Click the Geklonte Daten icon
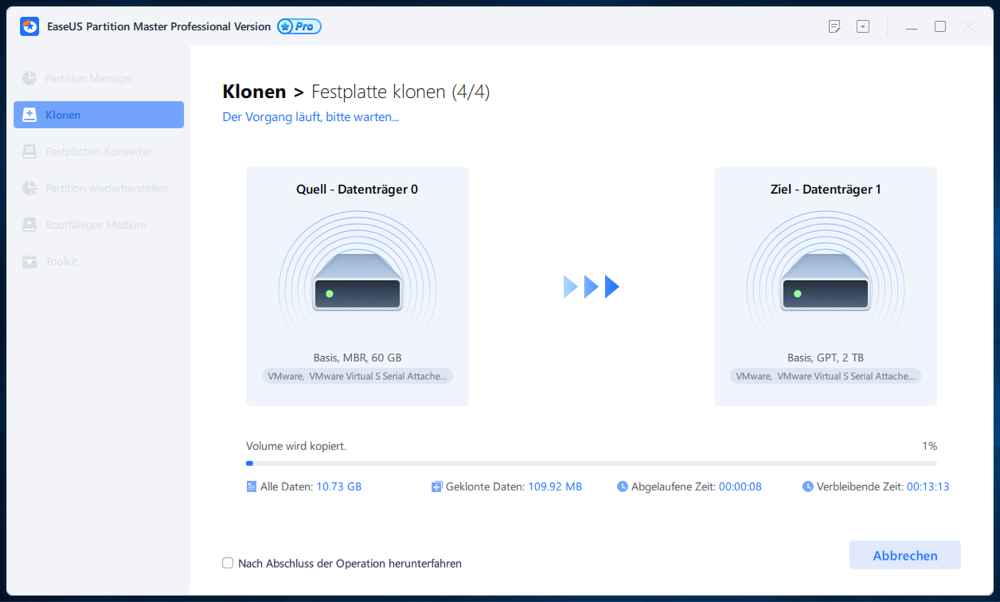 436,487
